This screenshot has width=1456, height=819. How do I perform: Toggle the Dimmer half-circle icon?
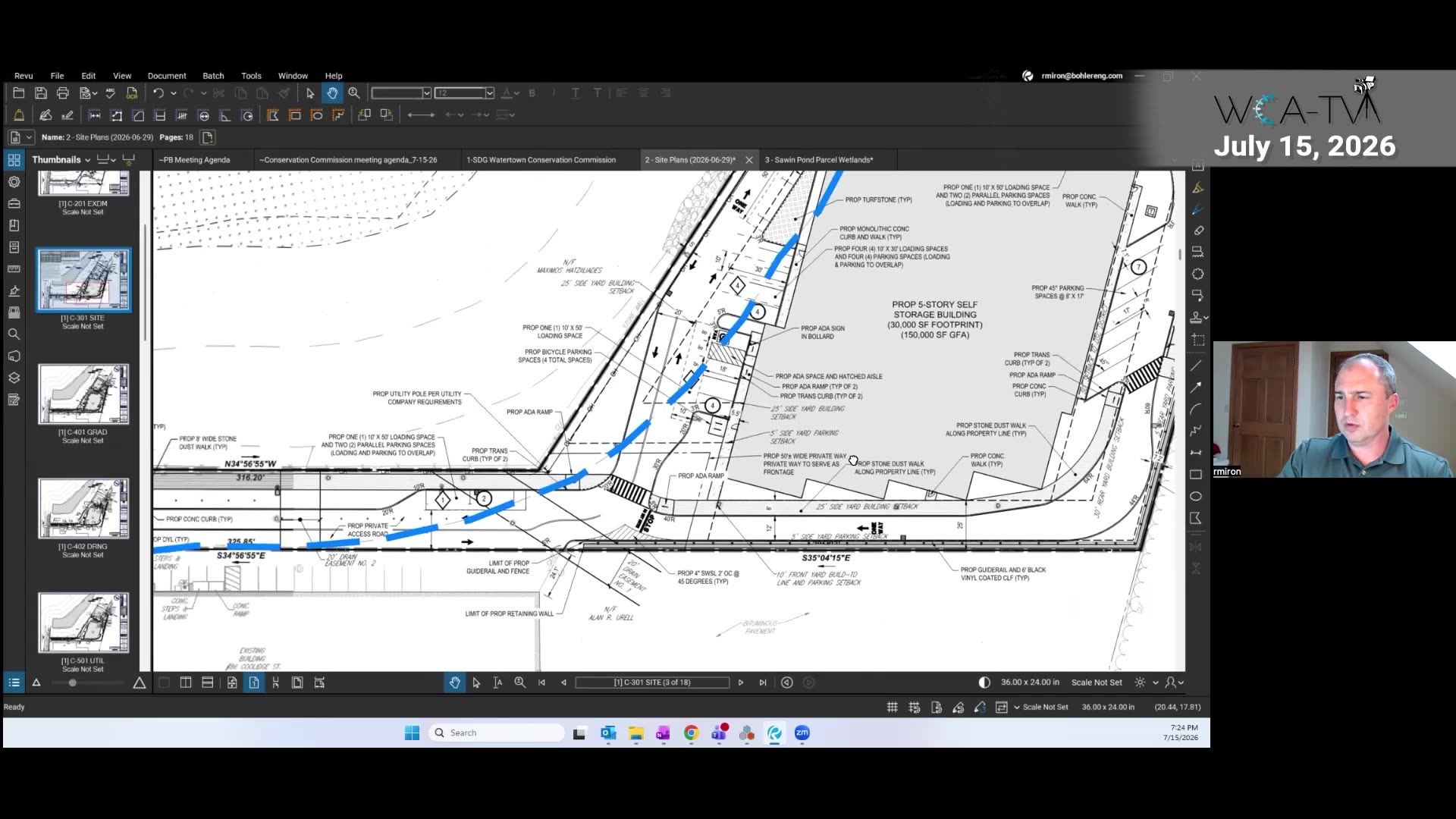[x=984, y=682]
